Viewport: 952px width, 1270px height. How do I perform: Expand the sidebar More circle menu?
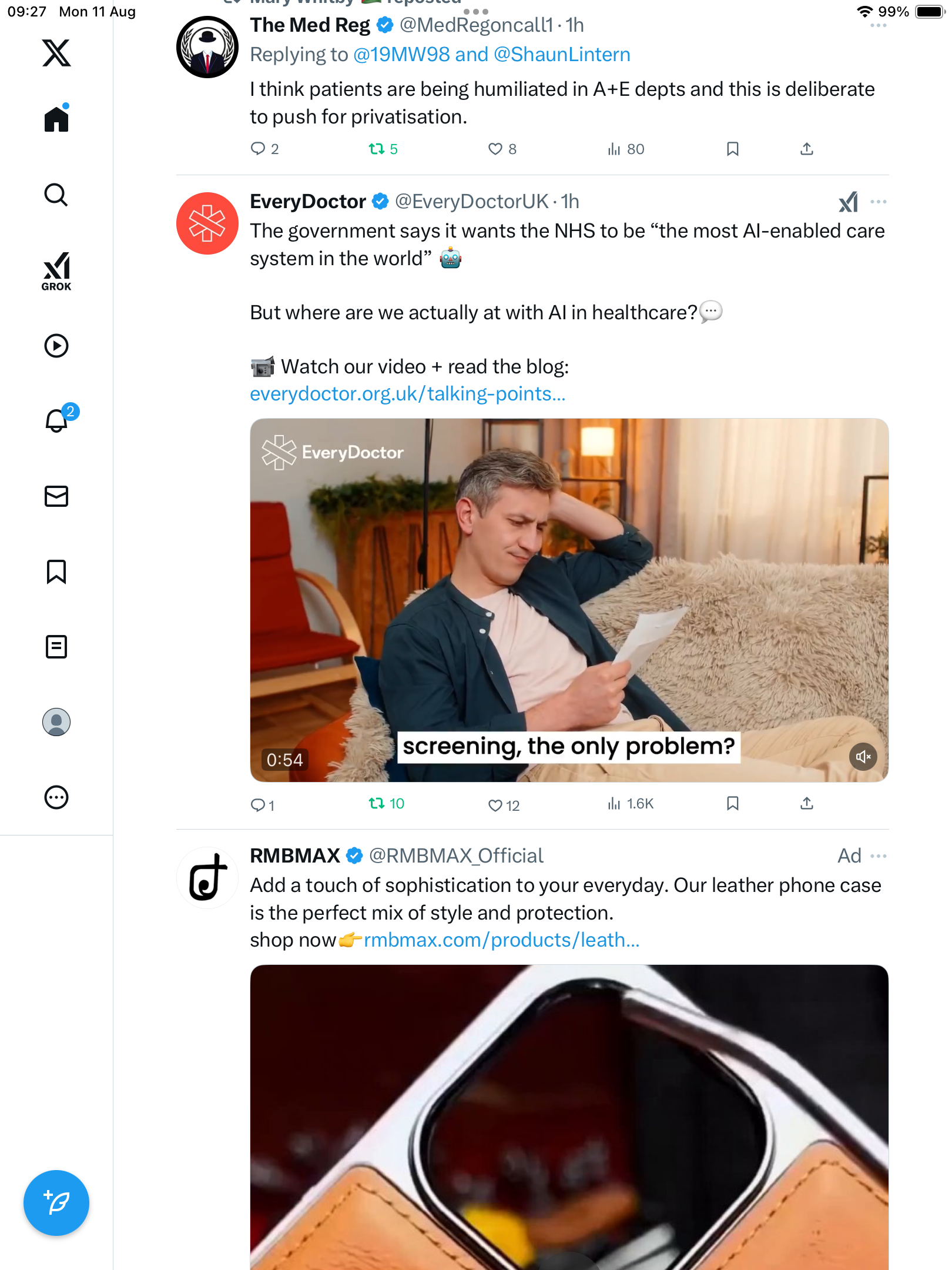pos(56,797)
